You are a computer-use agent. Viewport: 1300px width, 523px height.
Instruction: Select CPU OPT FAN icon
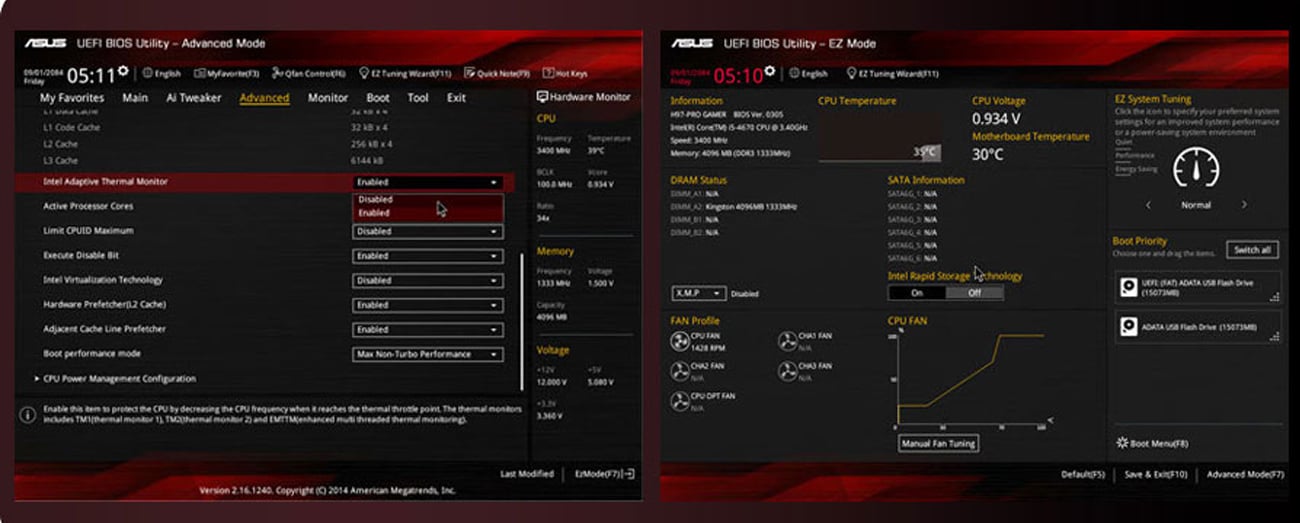(679, 402)
